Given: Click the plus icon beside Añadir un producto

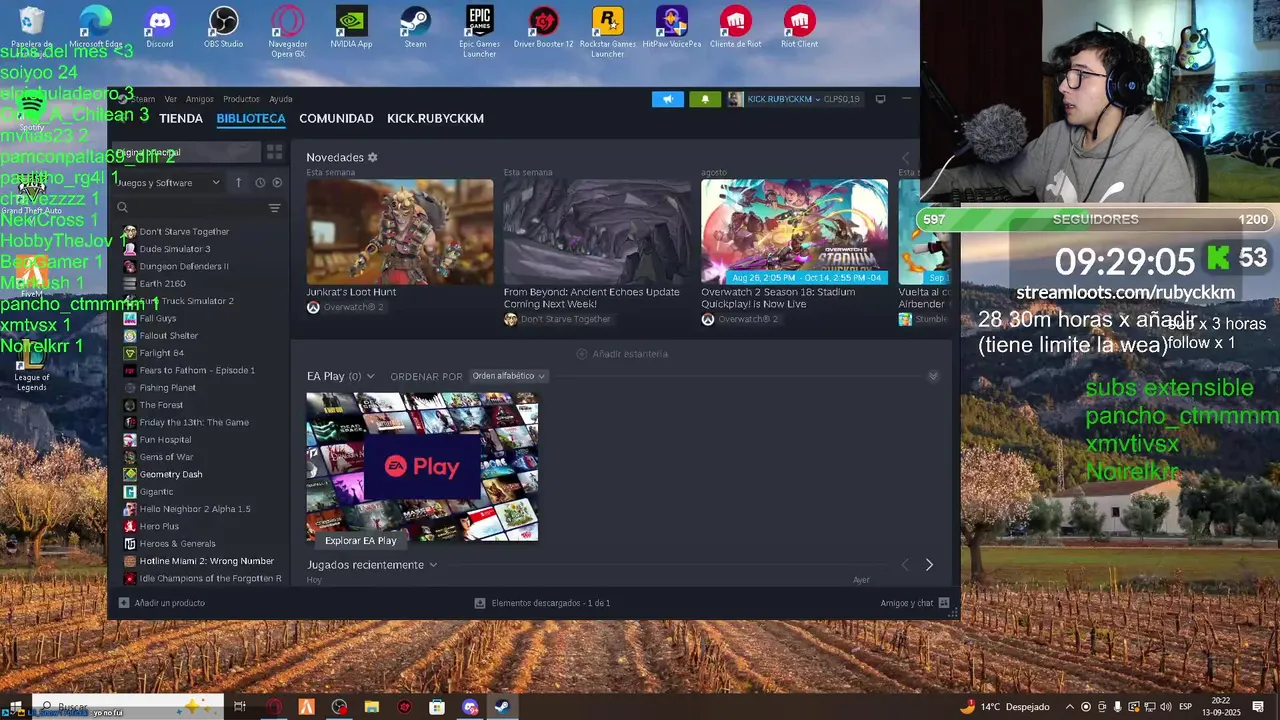Looking at the screenshot, I should [x=124, y=603].
